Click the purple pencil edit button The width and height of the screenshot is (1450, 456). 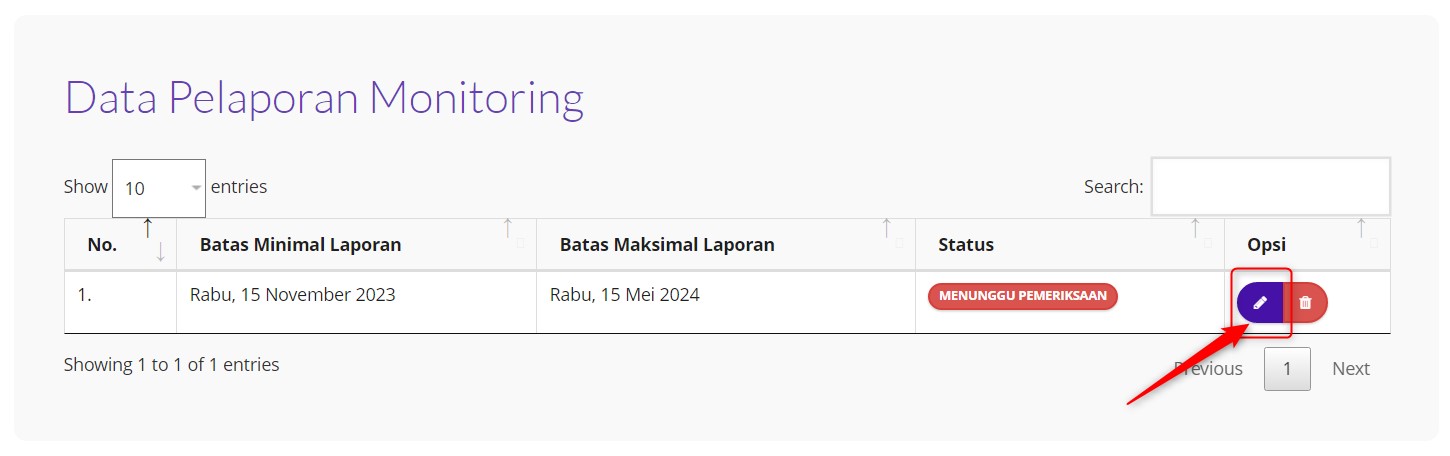click(x=1259, y=302)
